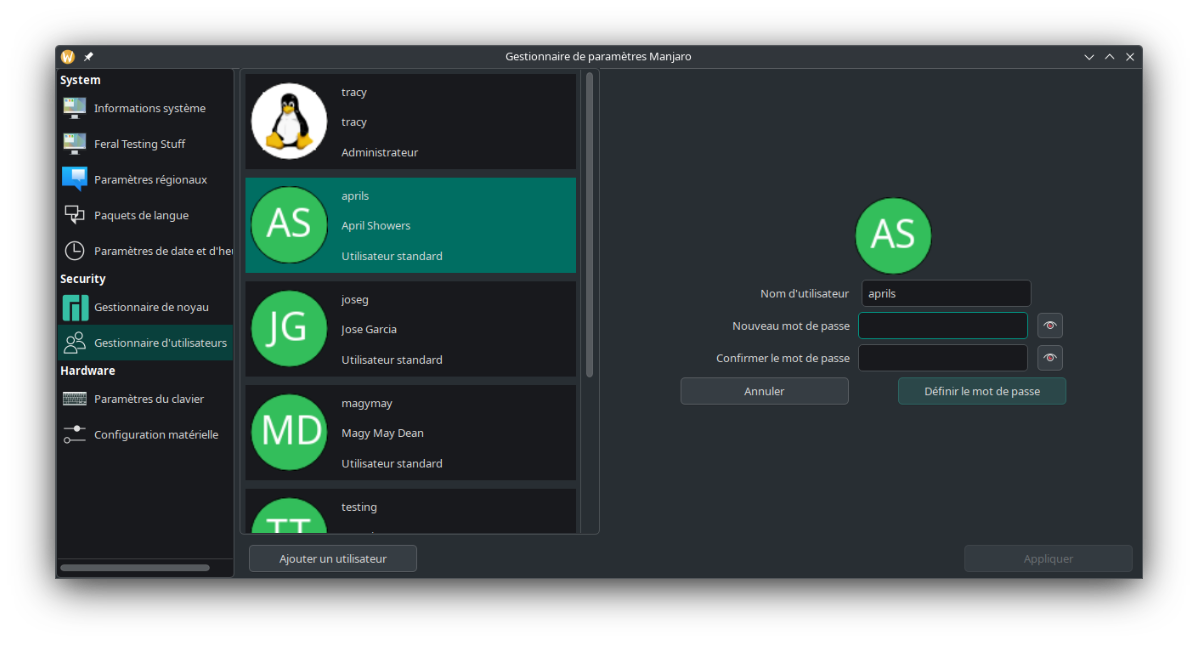This screenshot has height=645, width=1199.
Task: Open Informations système icon in sidebar
Action: tap(74, 109)
